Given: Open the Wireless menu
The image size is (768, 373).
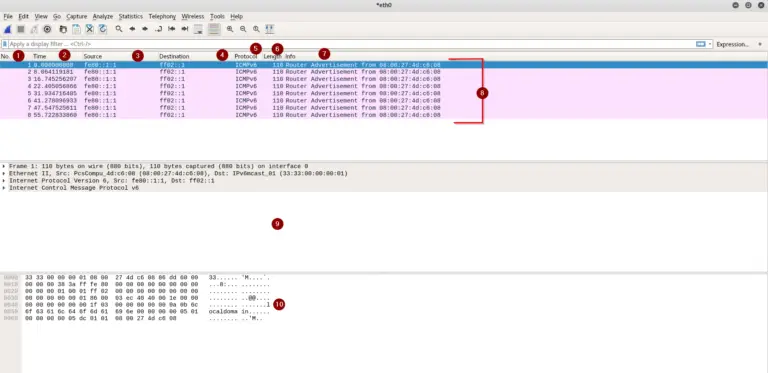Looking at the screenshot, I should [193, 16].
